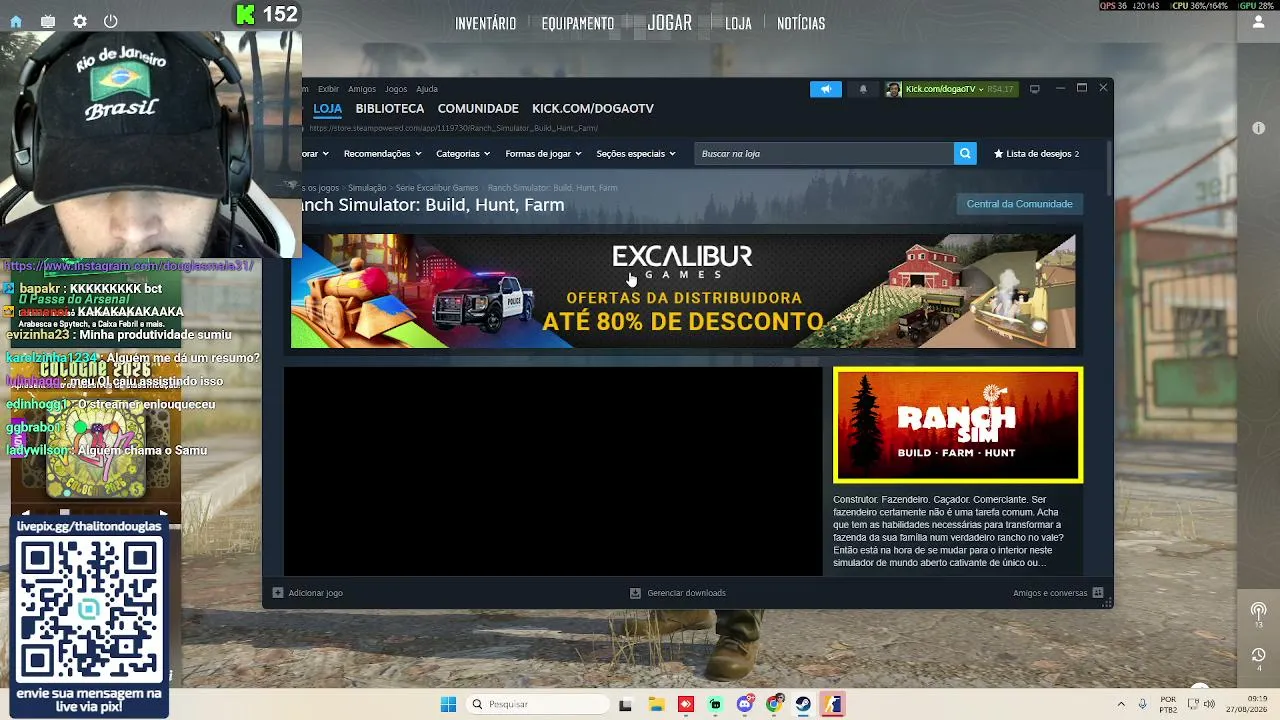Open the Exibir menu in Steam
Image resolution: width=1280 pixels, height=720 pixels.
[x=328, y=89]
